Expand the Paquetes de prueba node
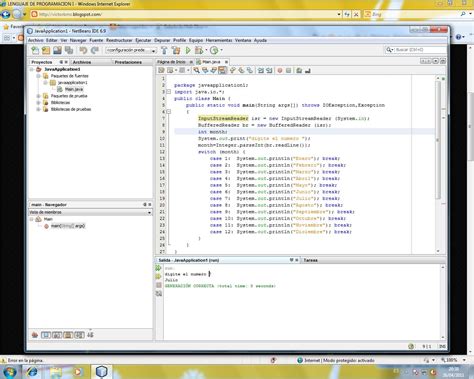474x379 pixels. click(x=38, y=96)
